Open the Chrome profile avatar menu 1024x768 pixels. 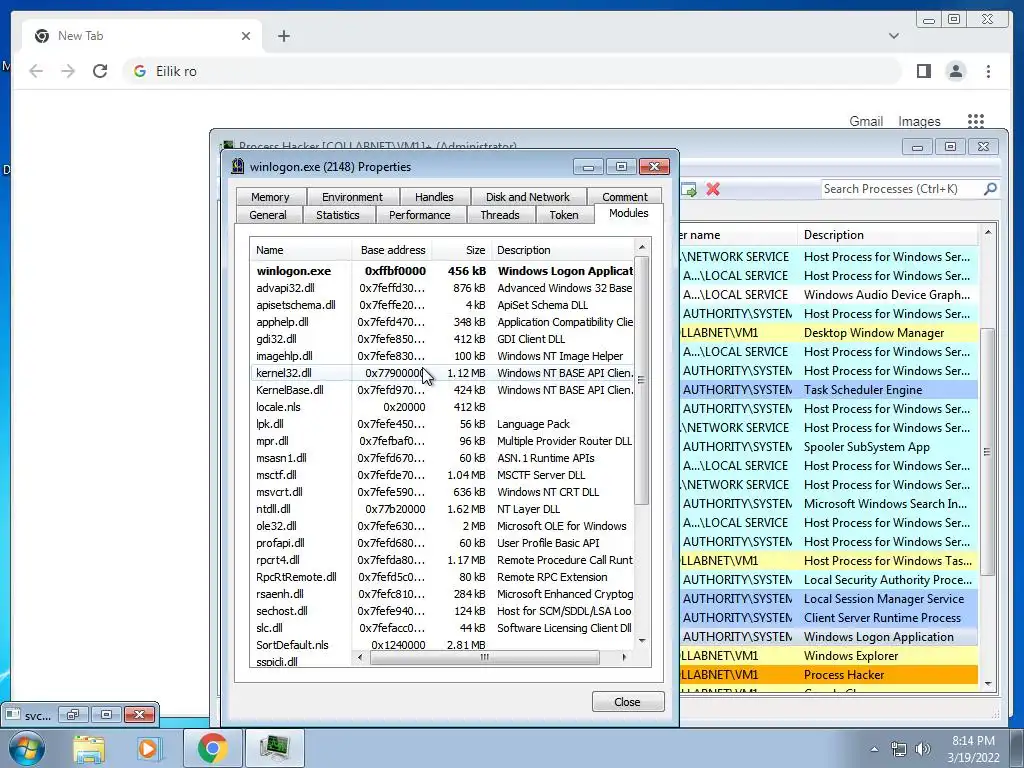pos(955,71)
